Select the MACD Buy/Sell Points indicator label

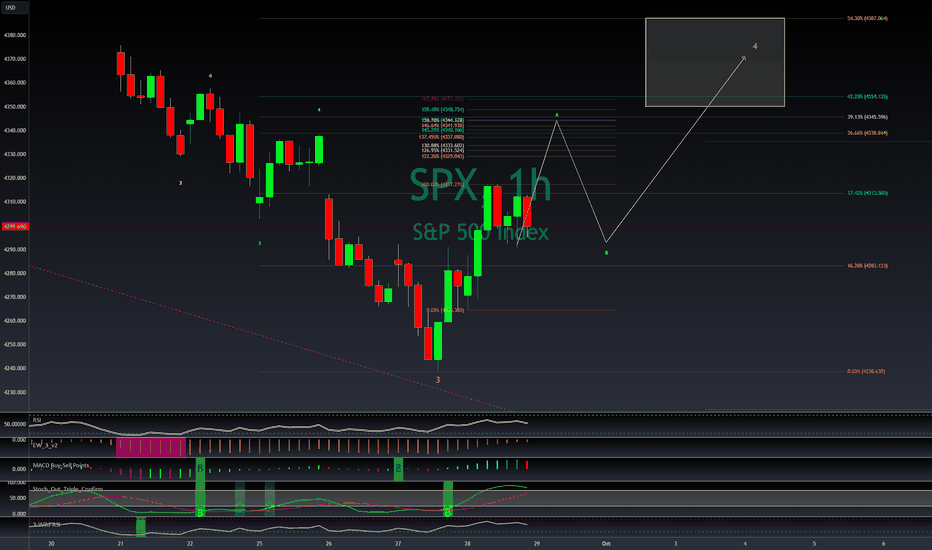61,465
